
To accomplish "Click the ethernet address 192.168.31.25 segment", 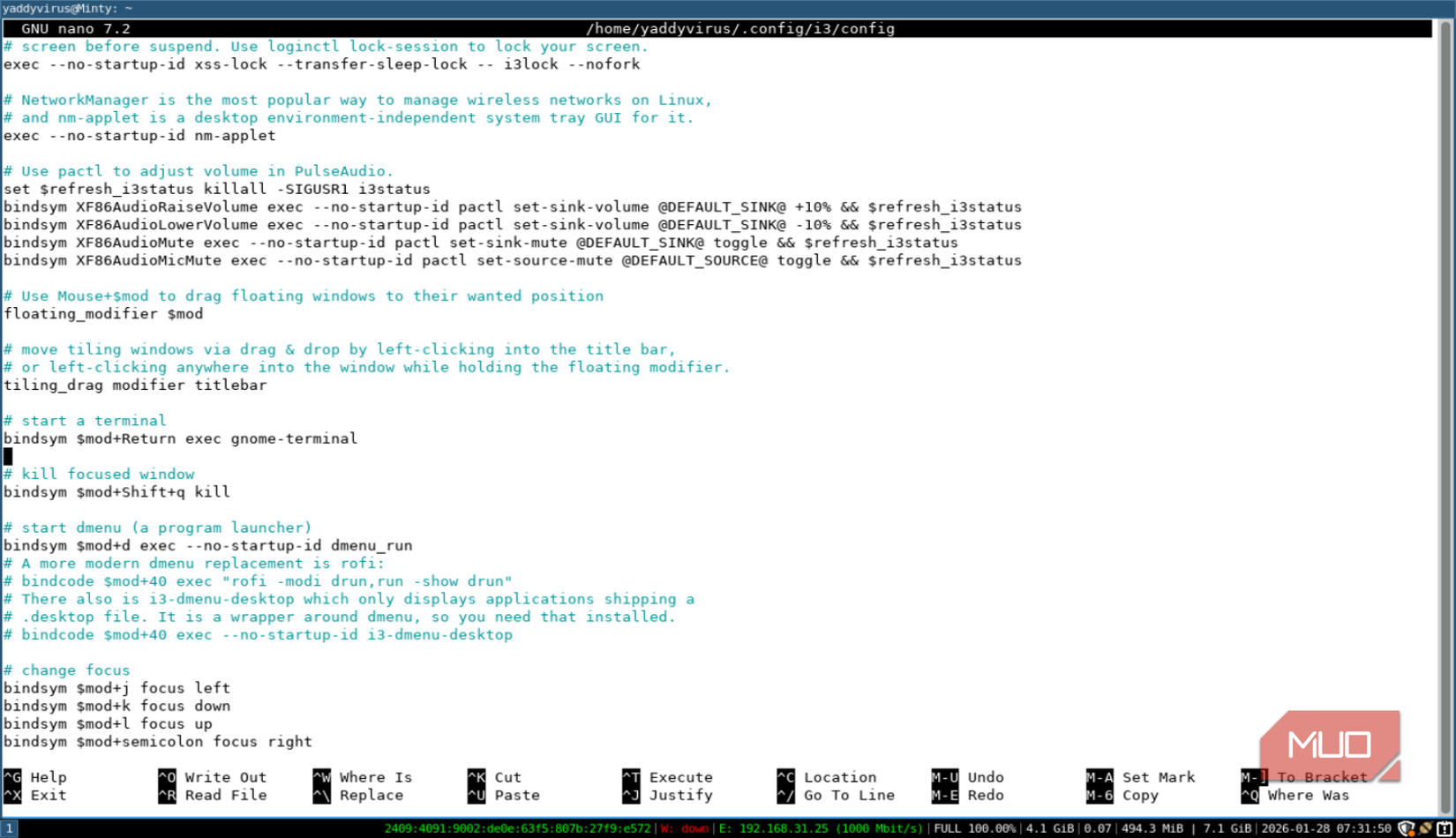I will pyautogui.click(x=783, y=829).
